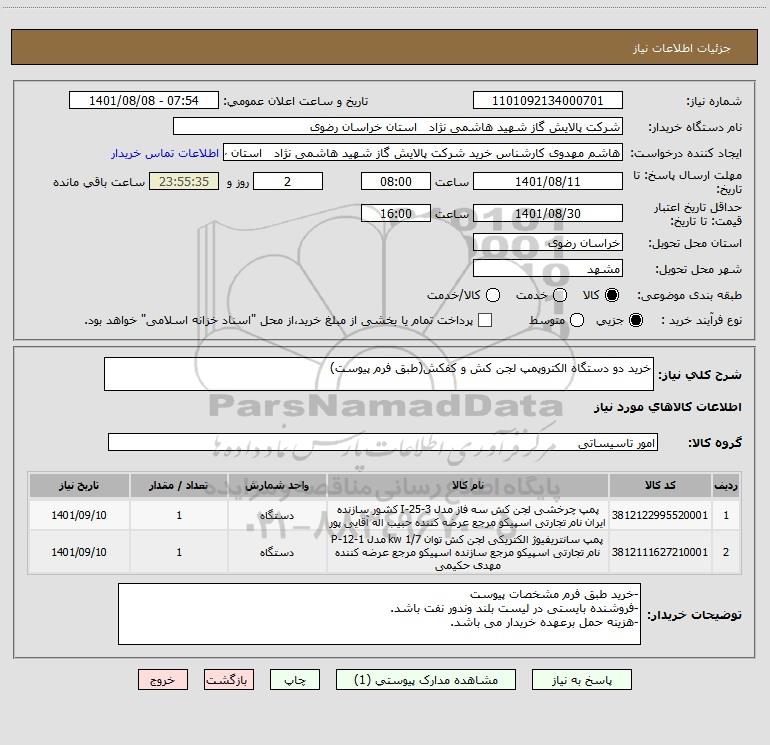This screenshot has height=745, width=770.
Task: Click the کد کالا column header
Action: pos(660,485)
